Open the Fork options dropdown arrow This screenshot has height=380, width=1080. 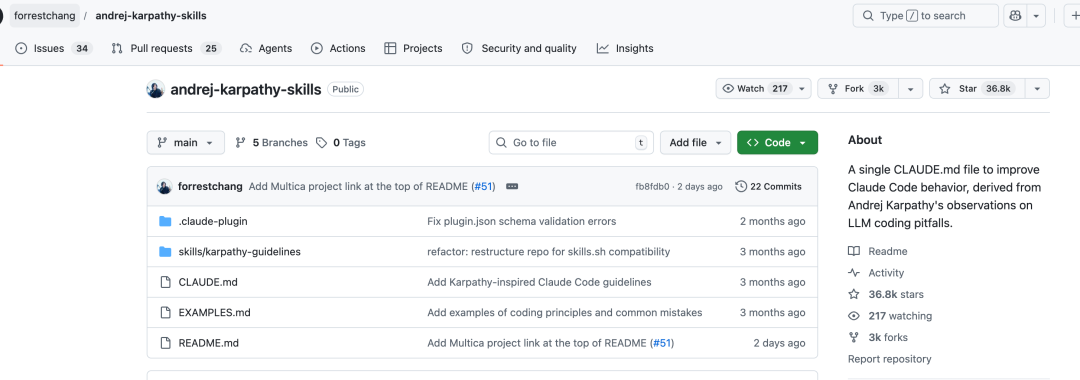click(911, 89)
